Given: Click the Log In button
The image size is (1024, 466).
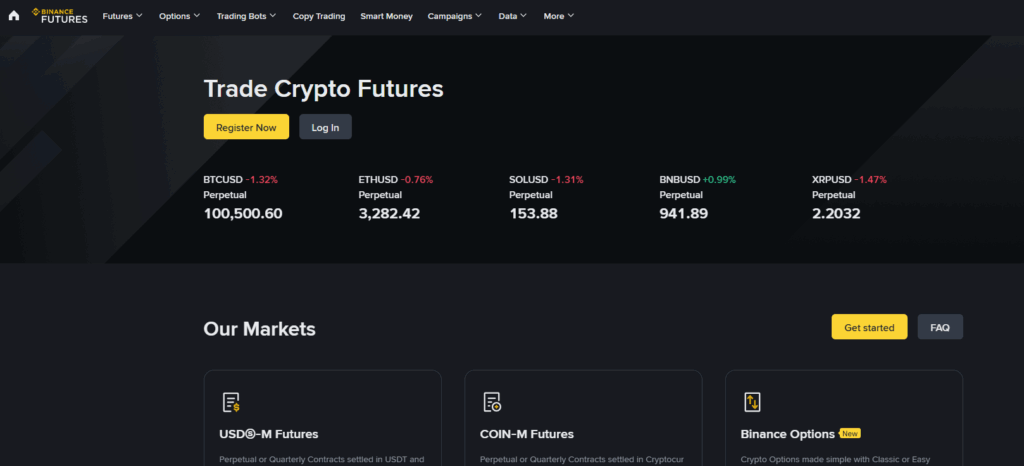Looking at the screenshot, I should 325,127.
